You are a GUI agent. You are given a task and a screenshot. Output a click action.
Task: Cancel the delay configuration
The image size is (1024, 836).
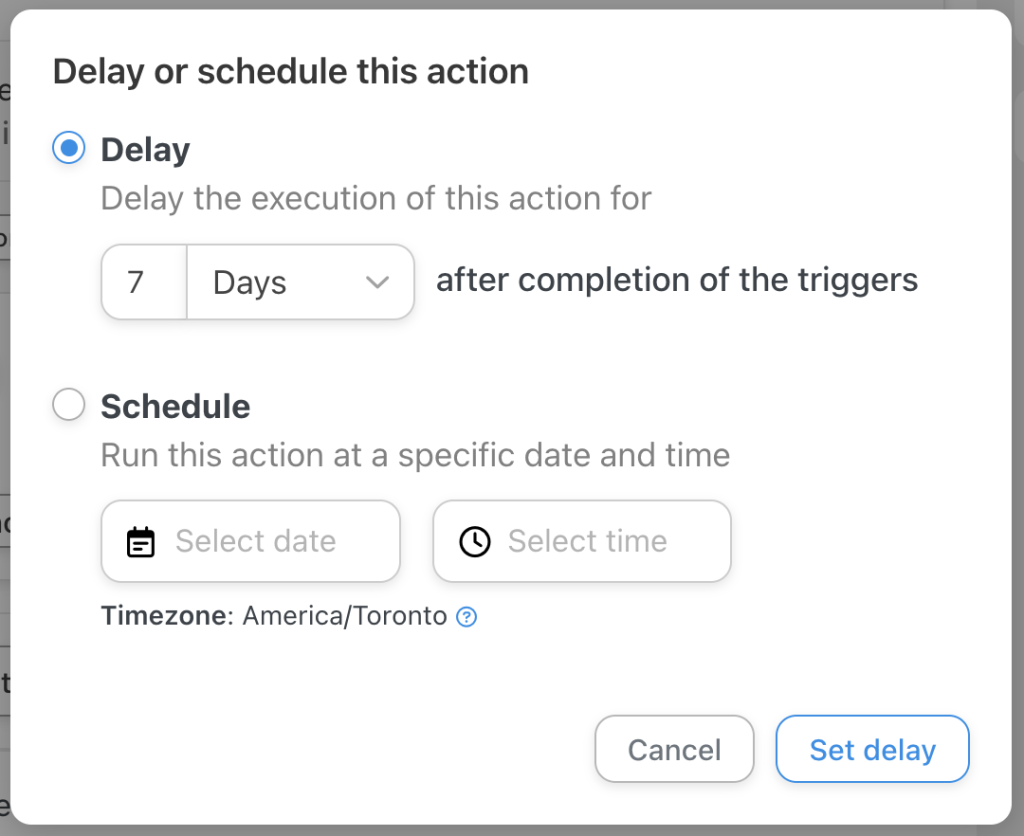[x=674, y=748]
